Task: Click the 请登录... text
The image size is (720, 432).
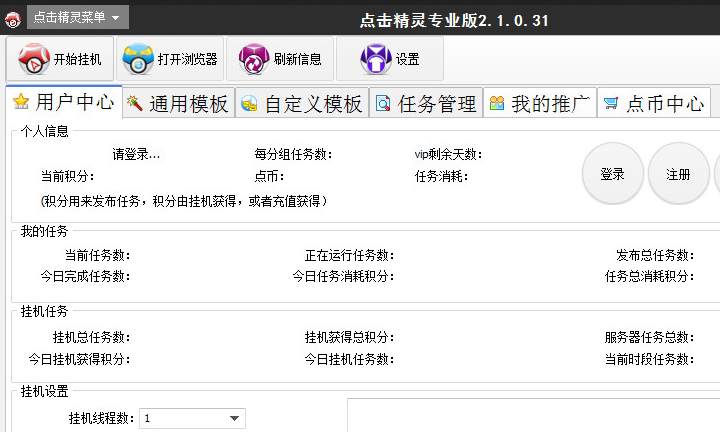Action: pyautogui.click(x=136, y=154)
